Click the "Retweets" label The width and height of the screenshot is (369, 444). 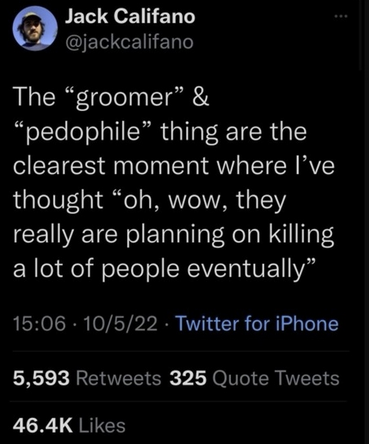coord(119,379)
